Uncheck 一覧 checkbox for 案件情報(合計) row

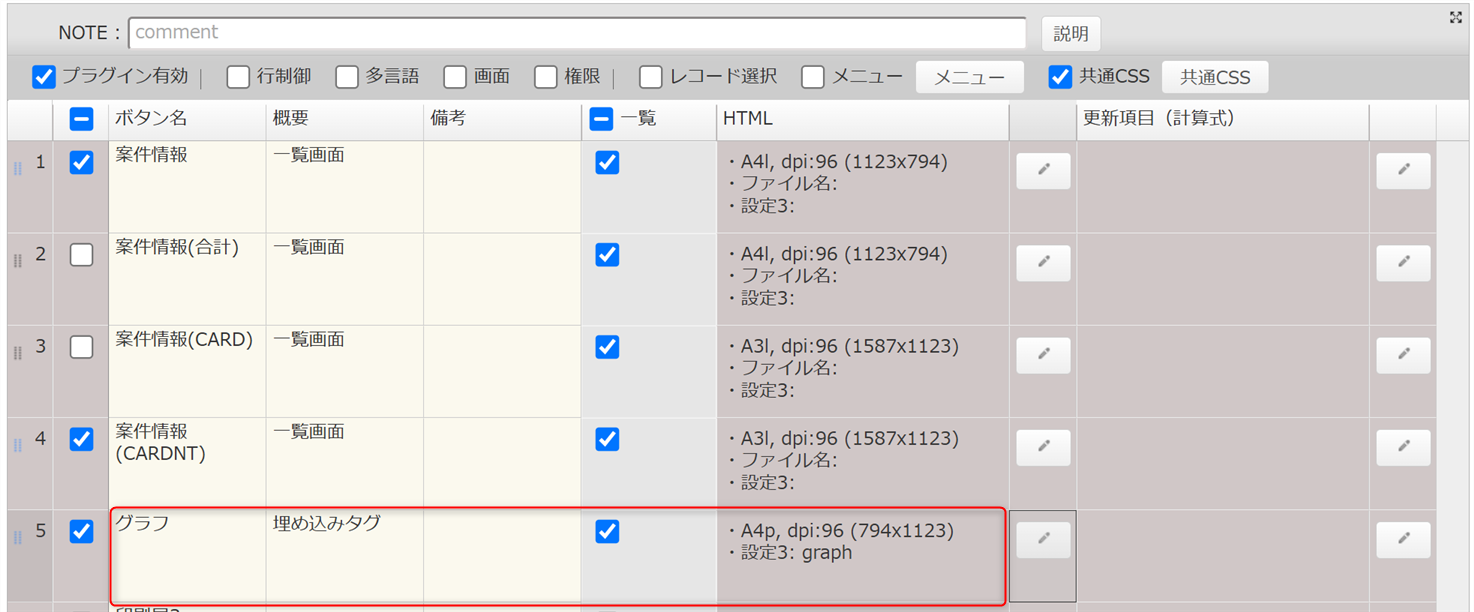pyautogui.click(x=607, y=255)
